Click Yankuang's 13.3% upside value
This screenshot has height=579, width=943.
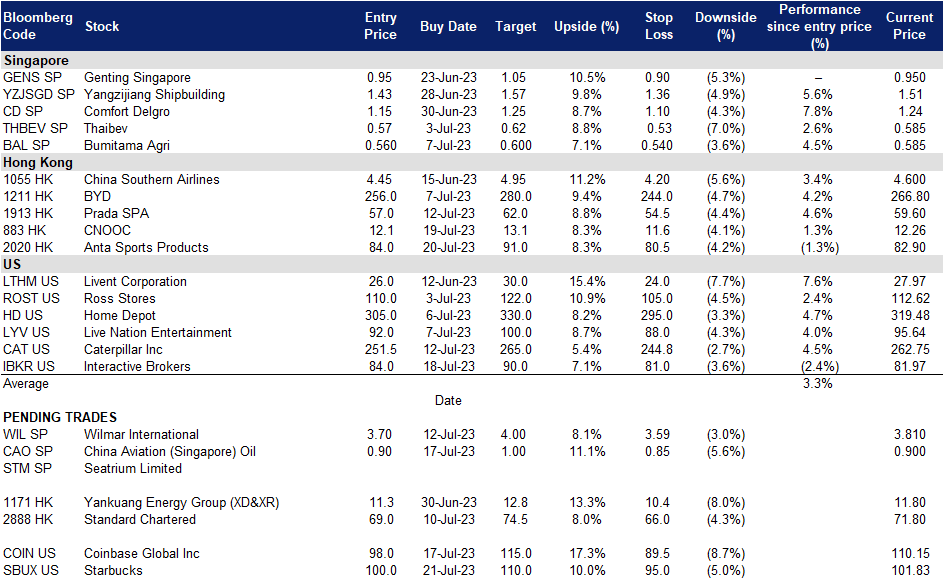587,502
